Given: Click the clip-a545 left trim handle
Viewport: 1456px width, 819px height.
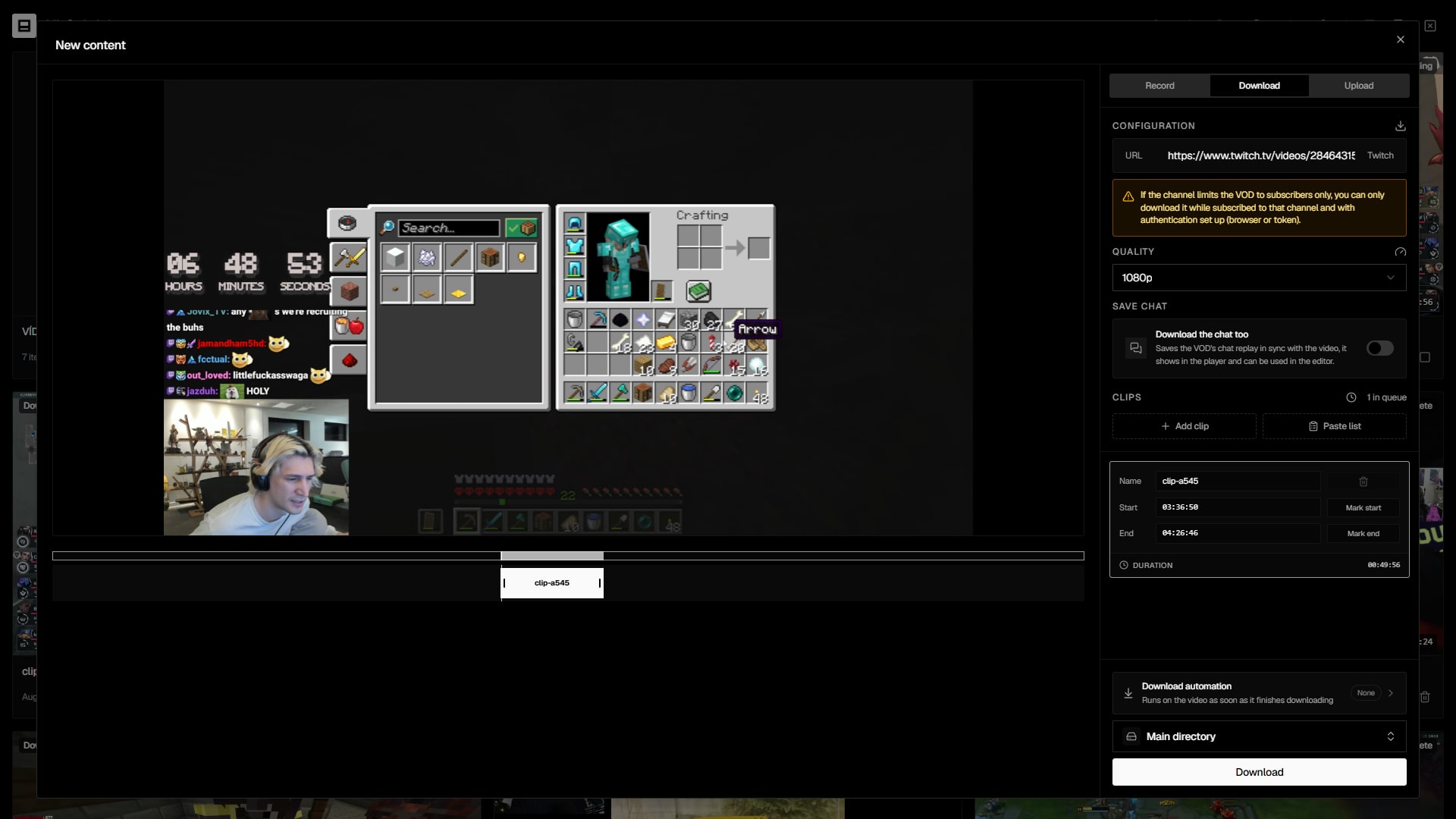Looking at the screenshot, I should tap(504, 583).
